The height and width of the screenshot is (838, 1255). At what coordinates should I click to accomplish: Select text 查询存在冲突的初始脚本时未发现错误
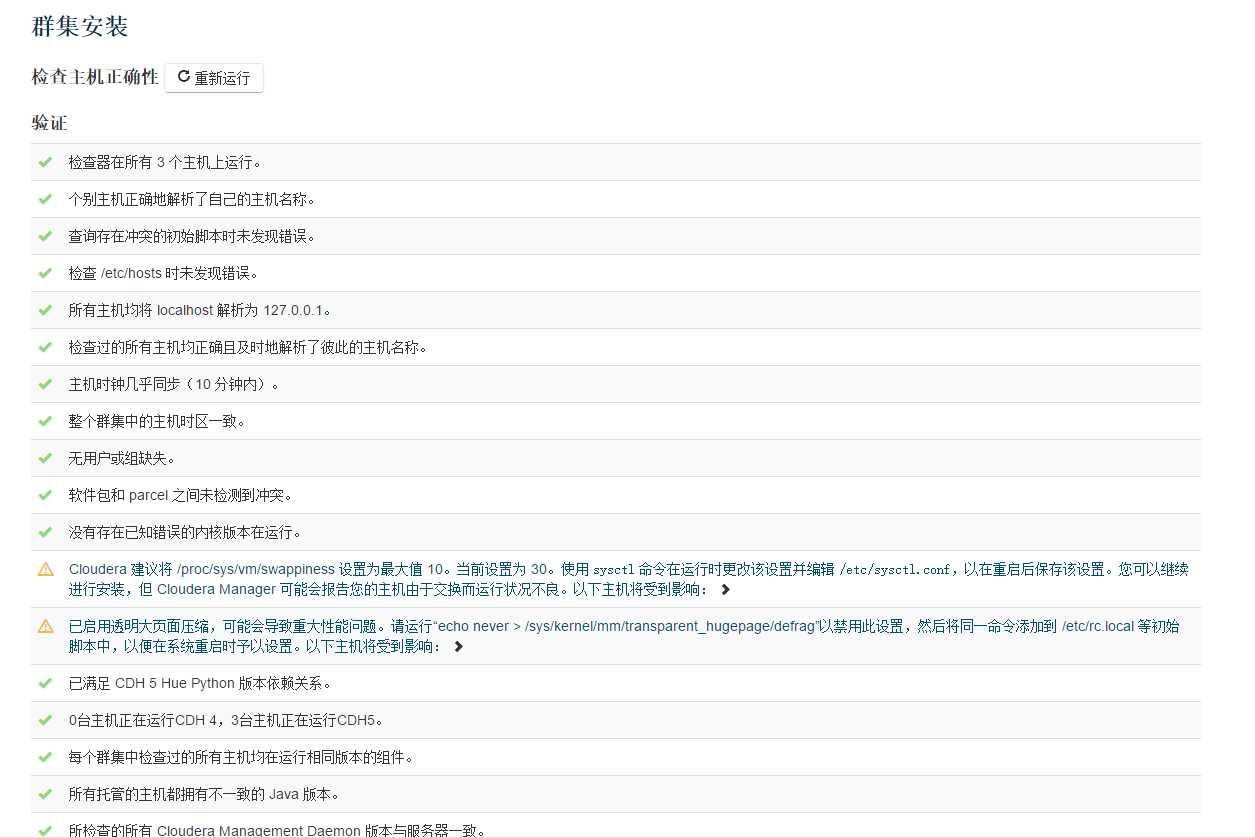point(192,236)
